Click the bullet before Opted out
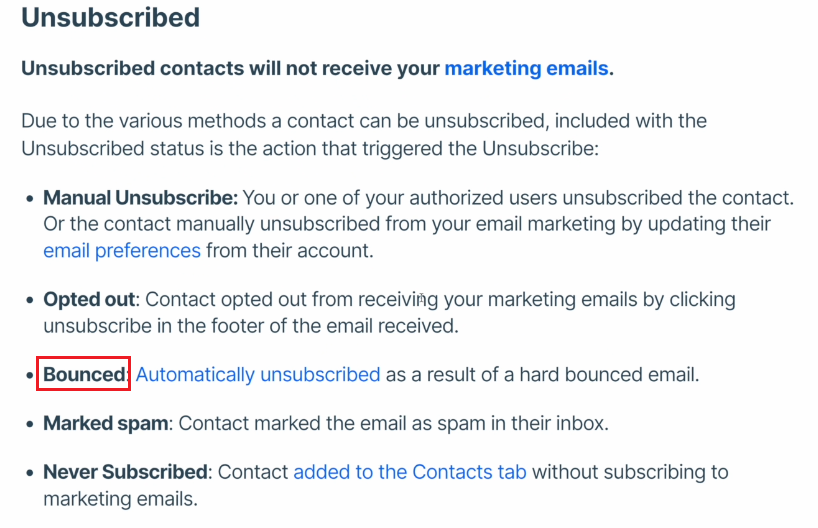818x528 pixels. (x=30, y=301)
